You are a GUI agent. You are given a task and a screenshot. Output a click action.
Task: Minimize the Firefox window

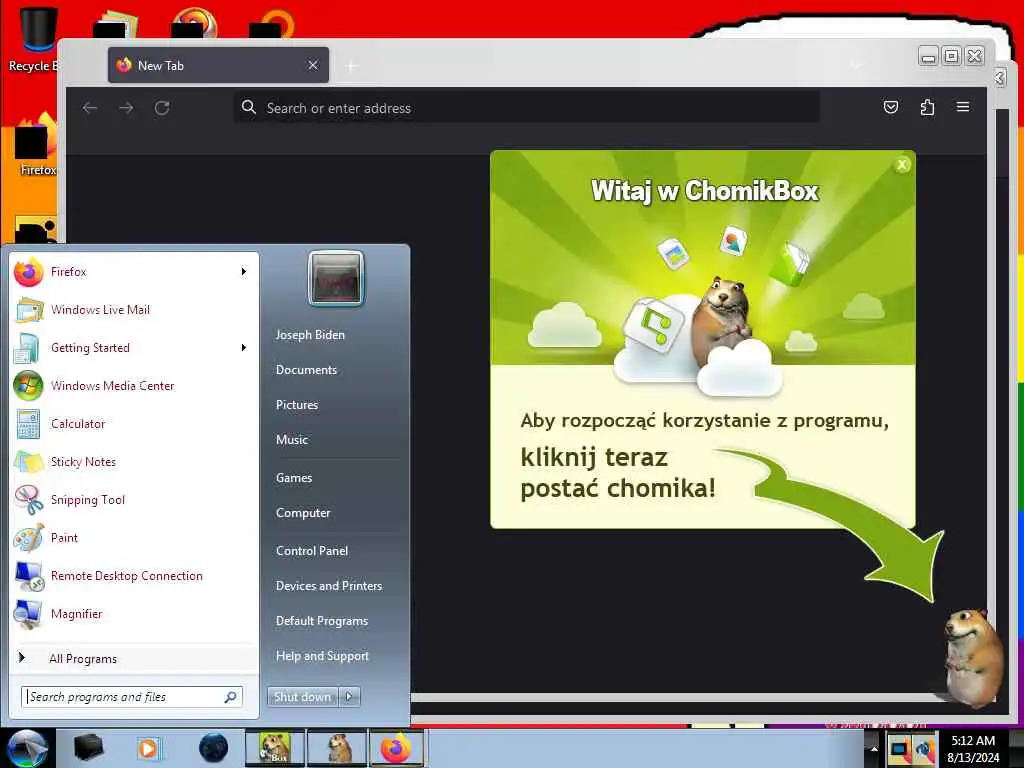927,57
